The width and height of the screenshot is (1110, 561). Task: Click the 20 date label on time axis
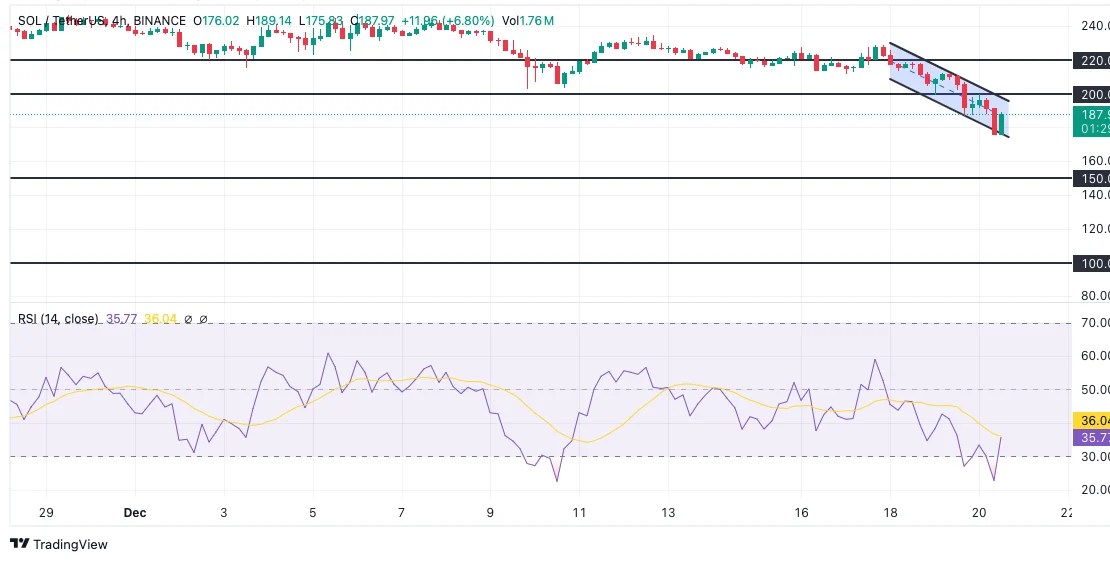pos(979,512)
